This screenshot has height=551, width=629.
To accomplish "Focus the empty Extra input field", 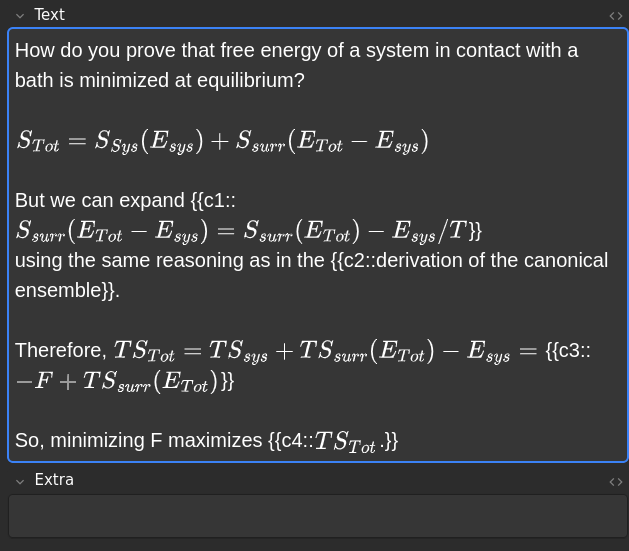I will (x=318, y=516).
